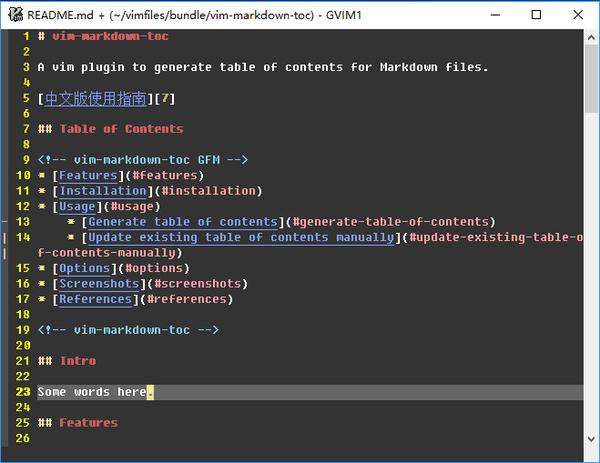
Task: Click line number 18 in the gutter
Action: [x=23, y=315]
